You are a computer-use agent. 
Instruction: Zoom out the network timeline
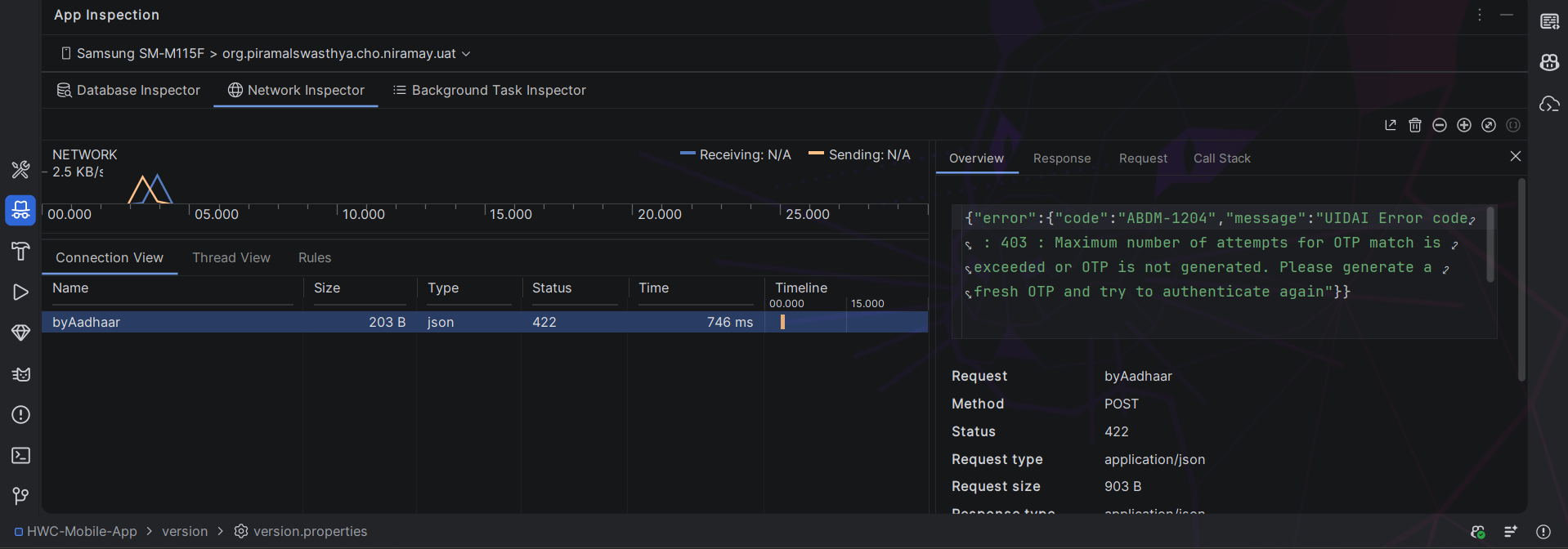[x=1440, y=125]
